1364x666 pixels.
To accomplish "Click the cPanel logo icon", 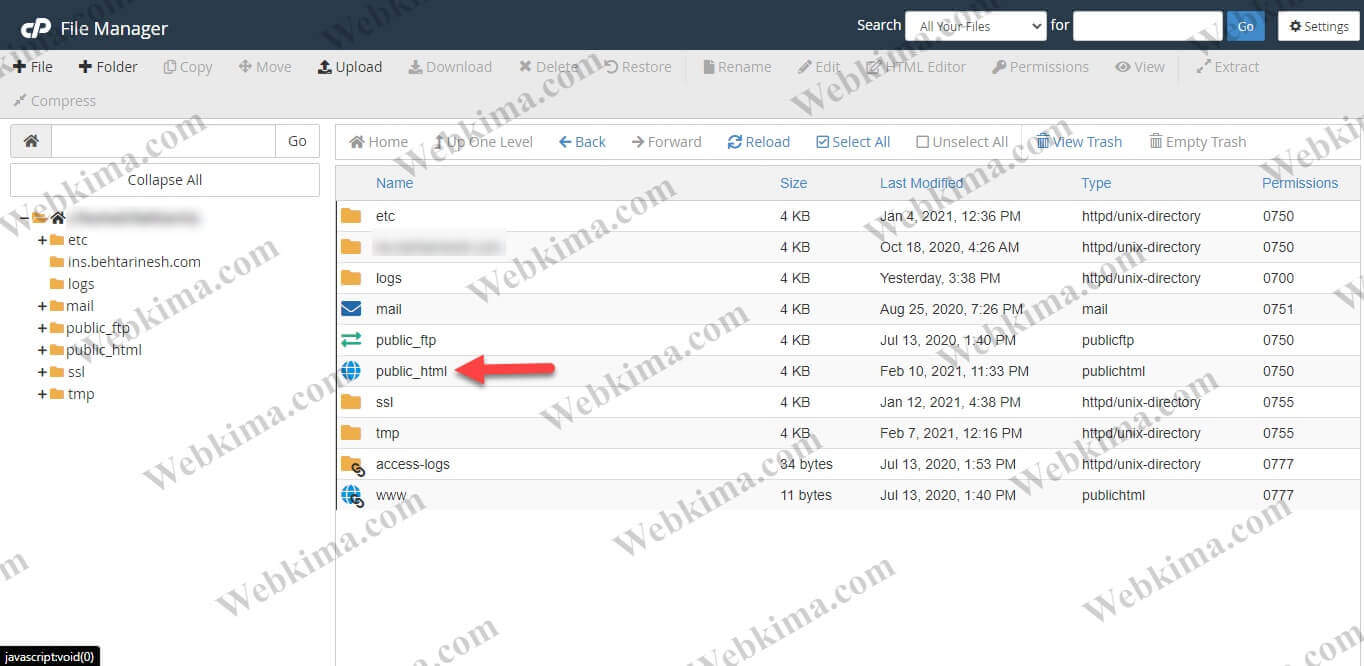I will (36, 28).
